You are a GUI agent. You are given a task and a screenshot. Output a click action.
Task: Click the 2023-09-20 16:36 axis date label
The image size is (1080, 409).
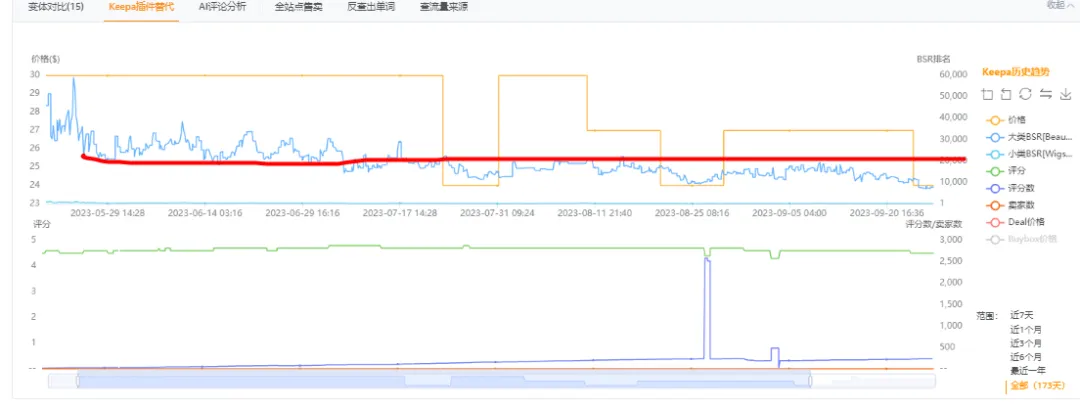tap(886, 213)
